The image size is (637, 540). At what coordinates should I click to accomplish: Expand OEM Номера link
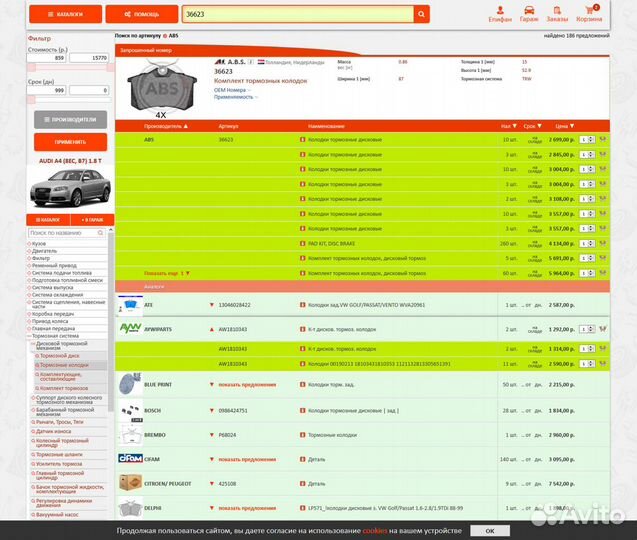point(232,90)
